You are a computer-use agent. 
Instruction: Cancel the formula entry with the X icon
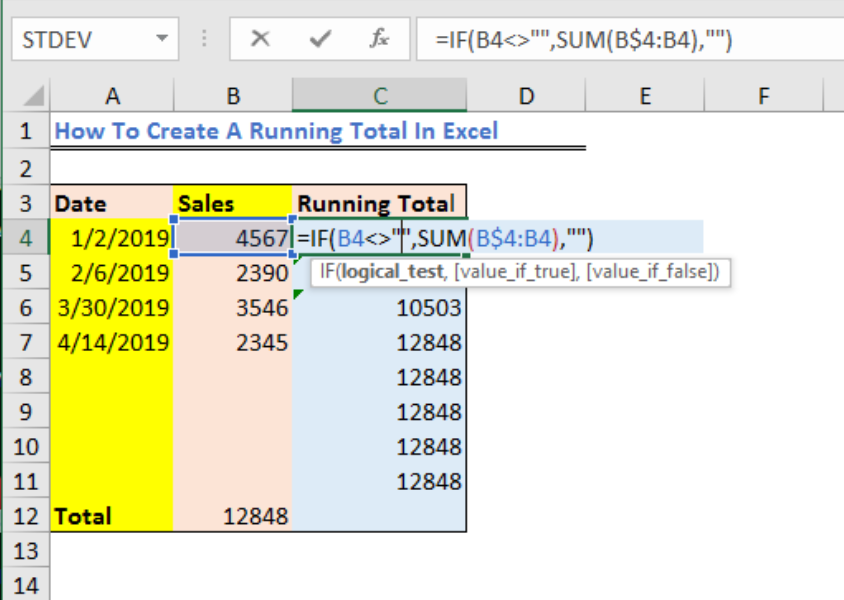(x=260, y=39)
